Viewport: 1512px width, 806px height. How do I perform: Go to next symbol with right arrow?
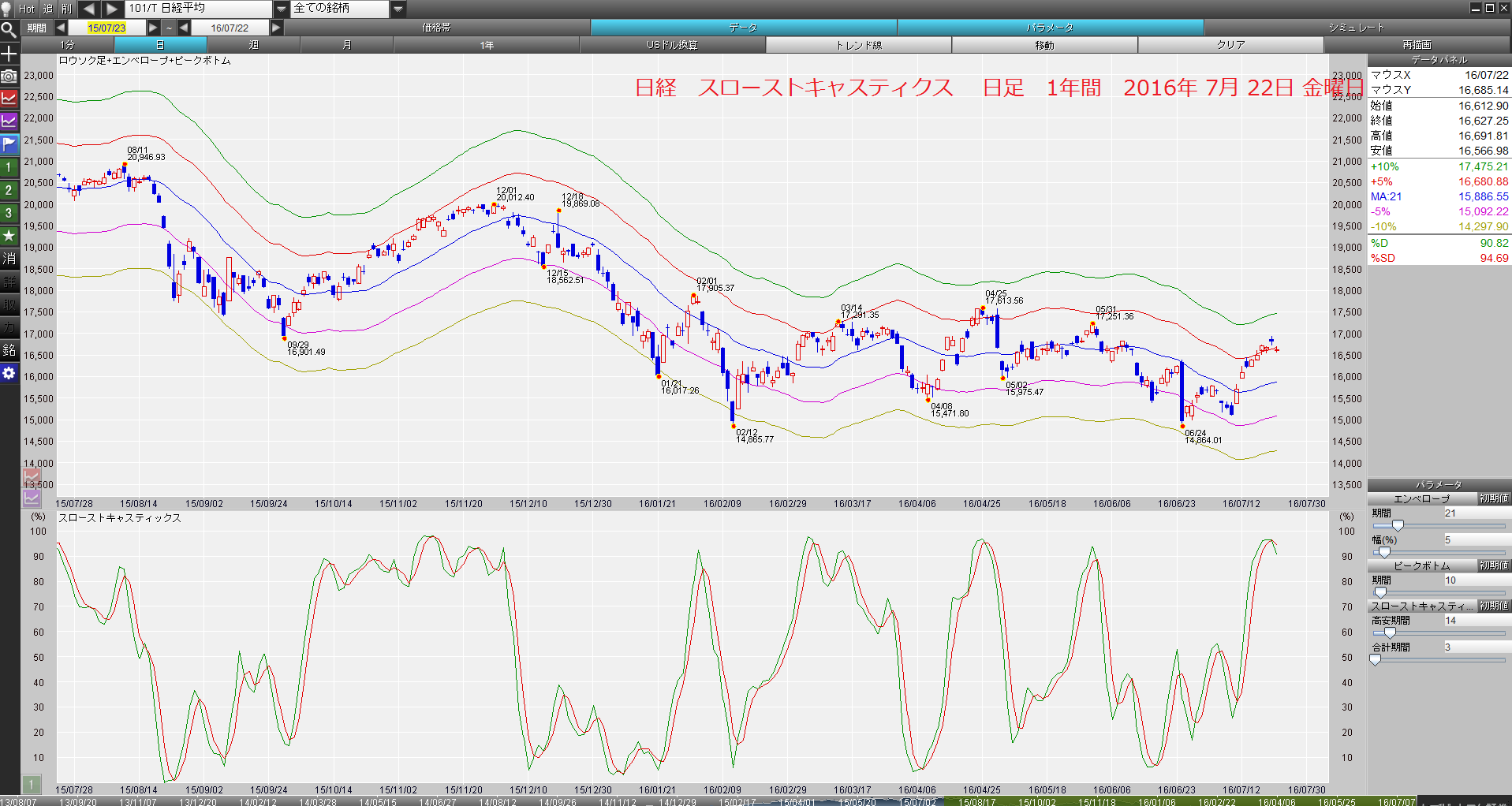coord(112,9)
